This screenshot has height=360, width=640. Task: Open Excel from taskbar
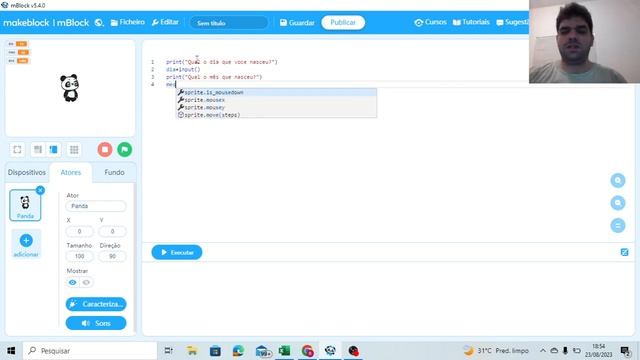tap(284, 351)
